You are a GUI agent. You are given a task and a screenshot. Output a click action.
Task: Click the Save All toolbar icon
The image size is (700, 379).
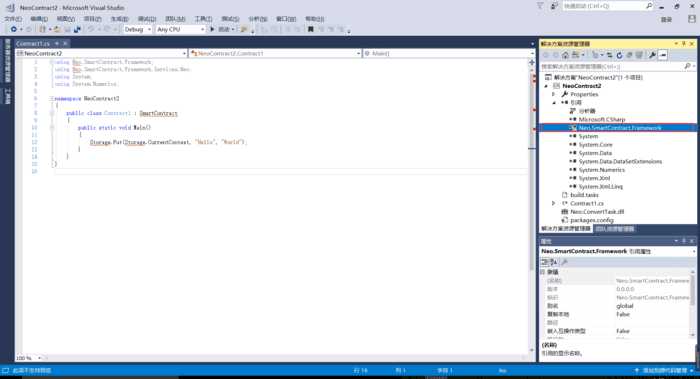click(x=77, y=29)
